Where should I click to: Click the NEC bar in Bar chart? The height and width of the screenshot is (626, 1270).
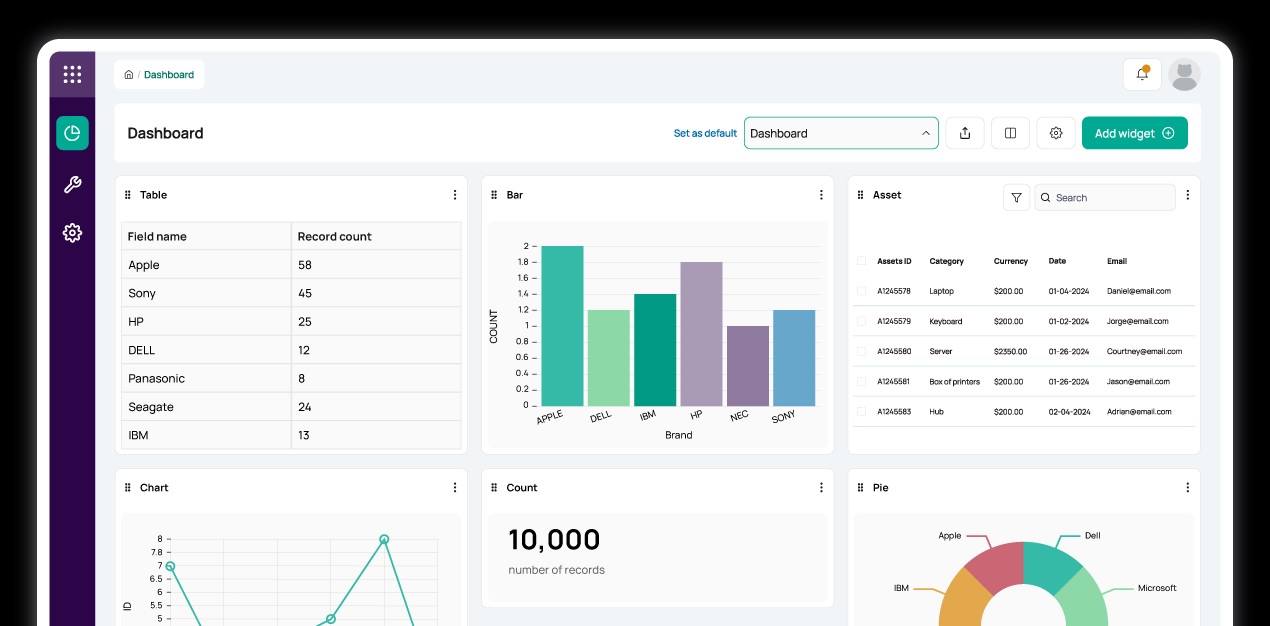pyautogui.click(x=748, y=366)
